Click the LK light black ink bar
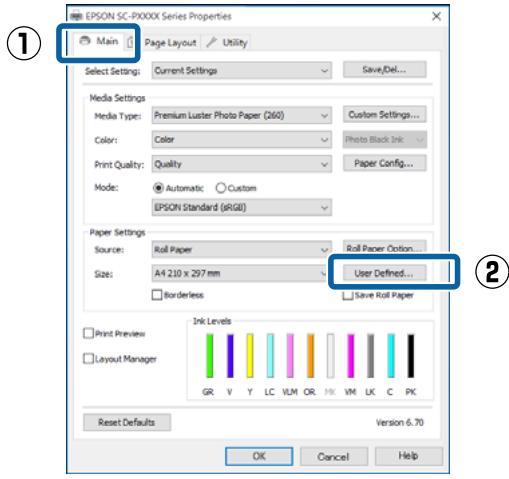The width and height of the screenshot is (509, 479). (x=371, y=356)
